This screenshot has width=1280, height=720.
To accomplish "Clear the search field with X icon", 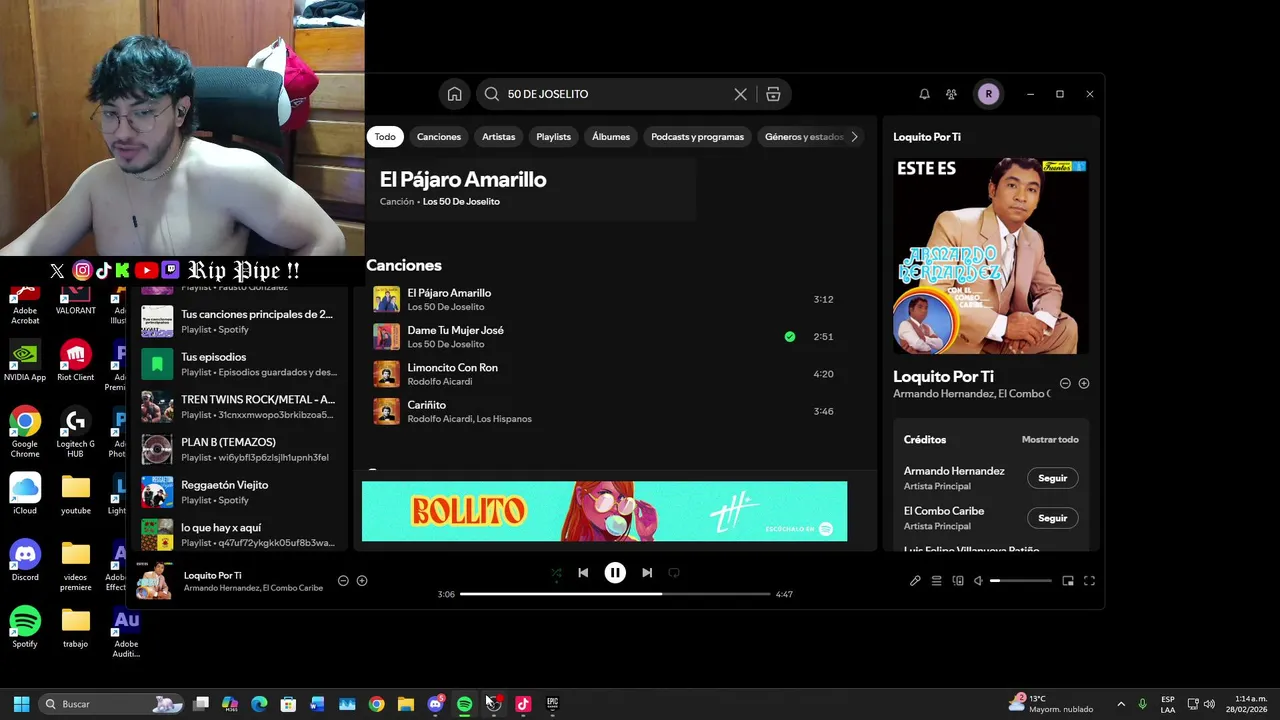I will [x=740, y=94].
